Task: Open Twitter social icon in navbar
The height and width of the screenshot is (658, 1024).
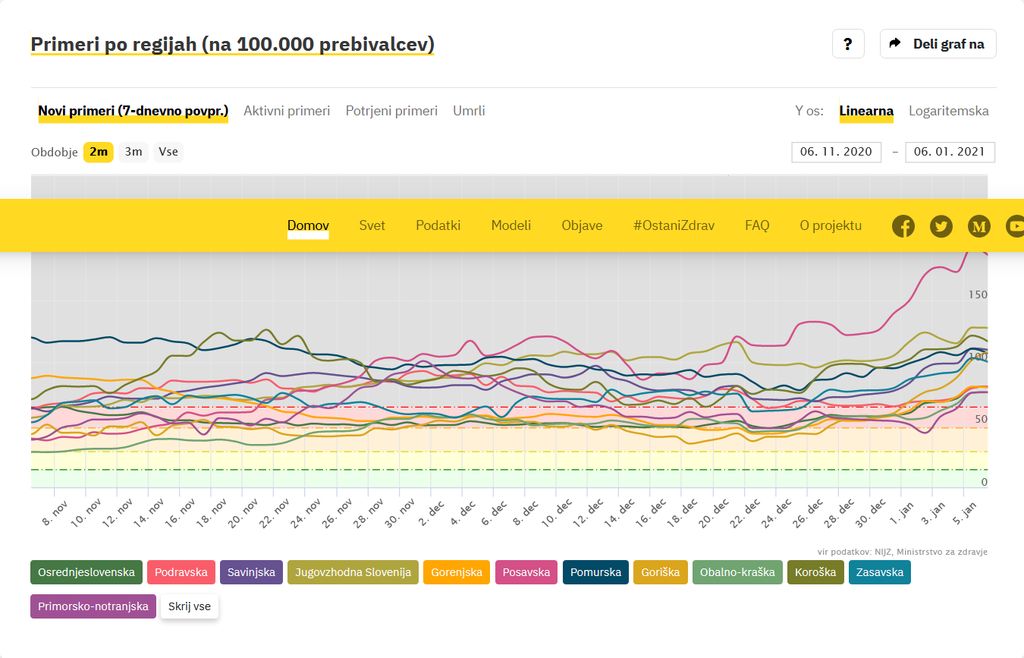Action: click(x=941, y=226)
